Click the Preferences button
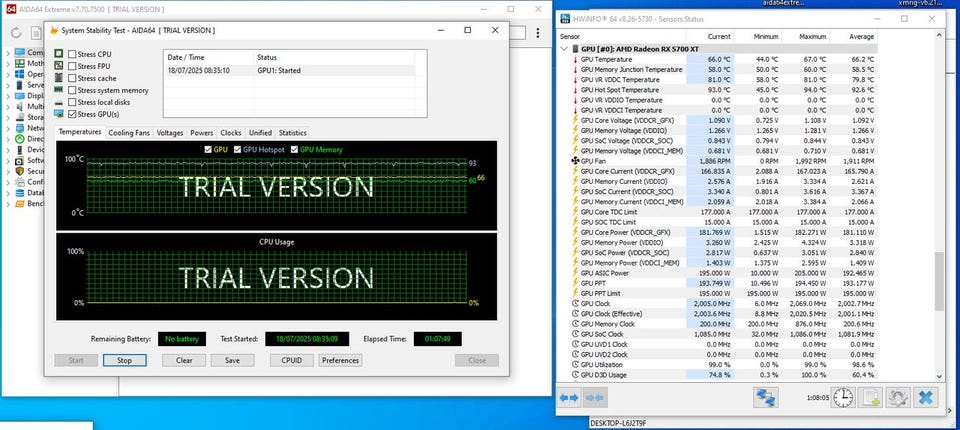This screenshot has height=430, width=960. pyautogui.click(x=340, y=360)
